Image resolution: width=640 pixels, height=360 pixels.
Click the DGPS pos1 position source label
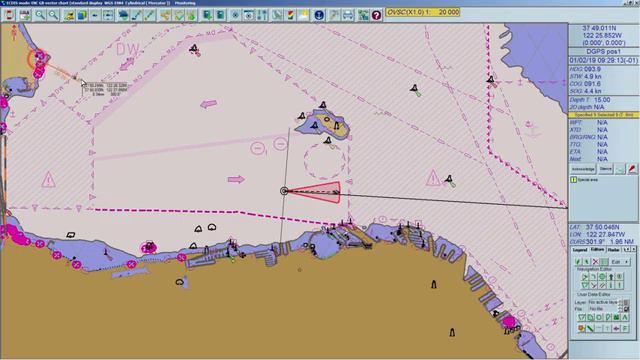604,52
